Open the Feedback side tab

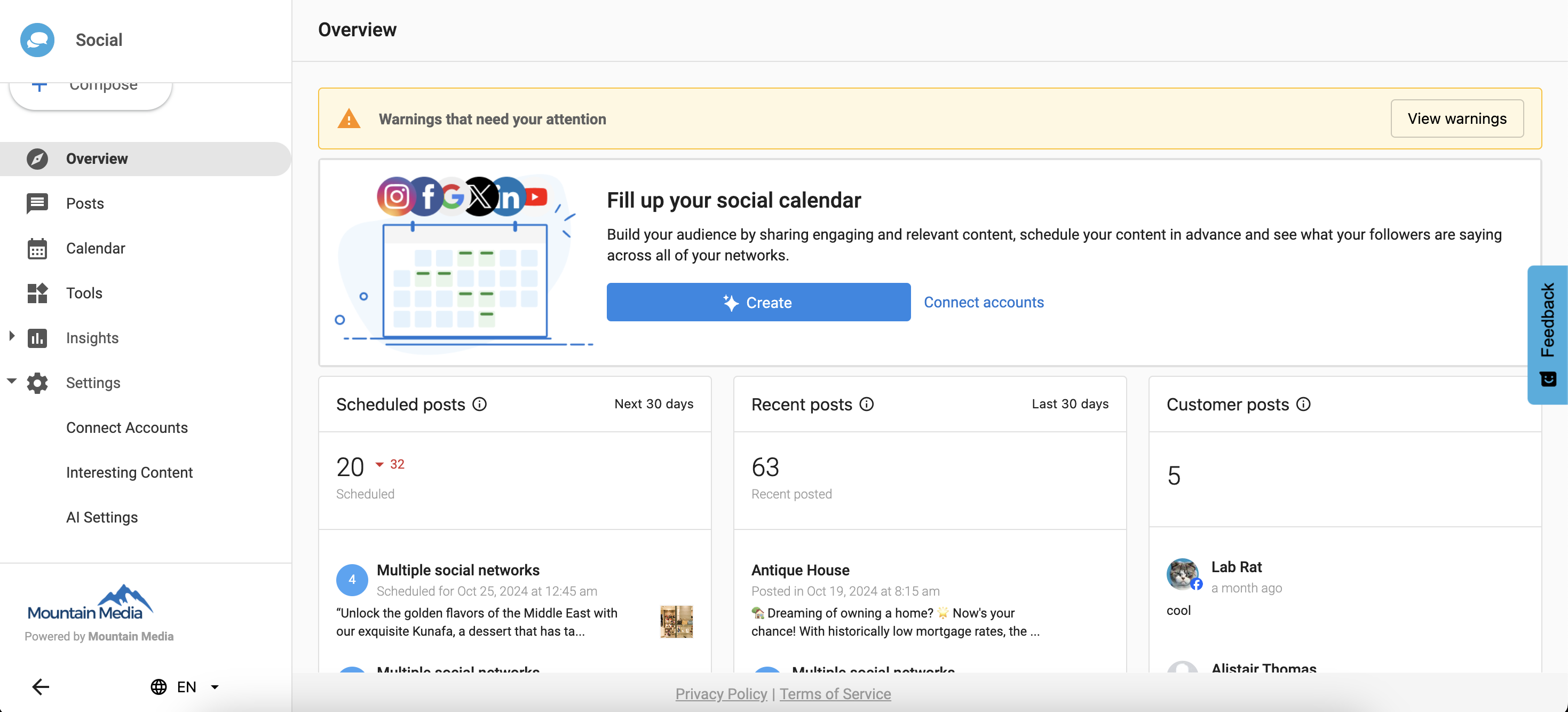coord(1547,334)
